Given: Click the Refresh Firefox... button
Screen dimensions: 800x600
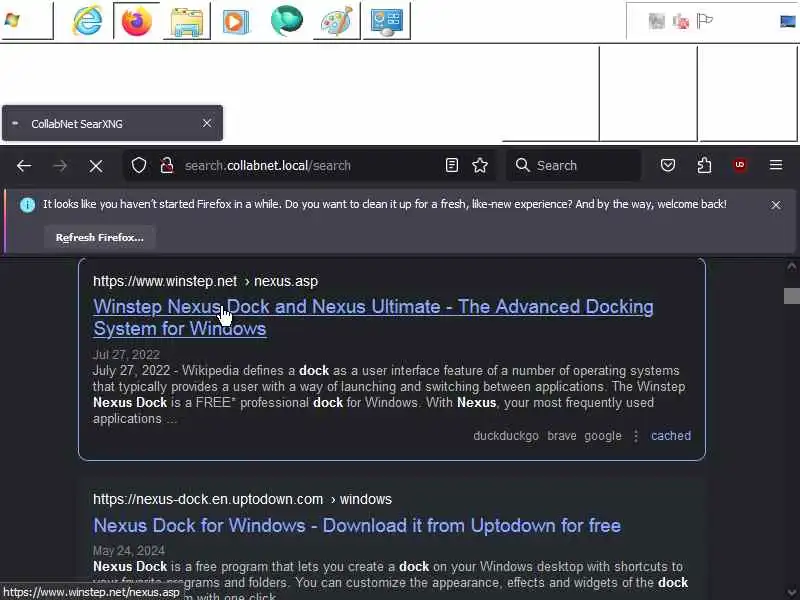Looking at the screenshot, I should [99, 237].
